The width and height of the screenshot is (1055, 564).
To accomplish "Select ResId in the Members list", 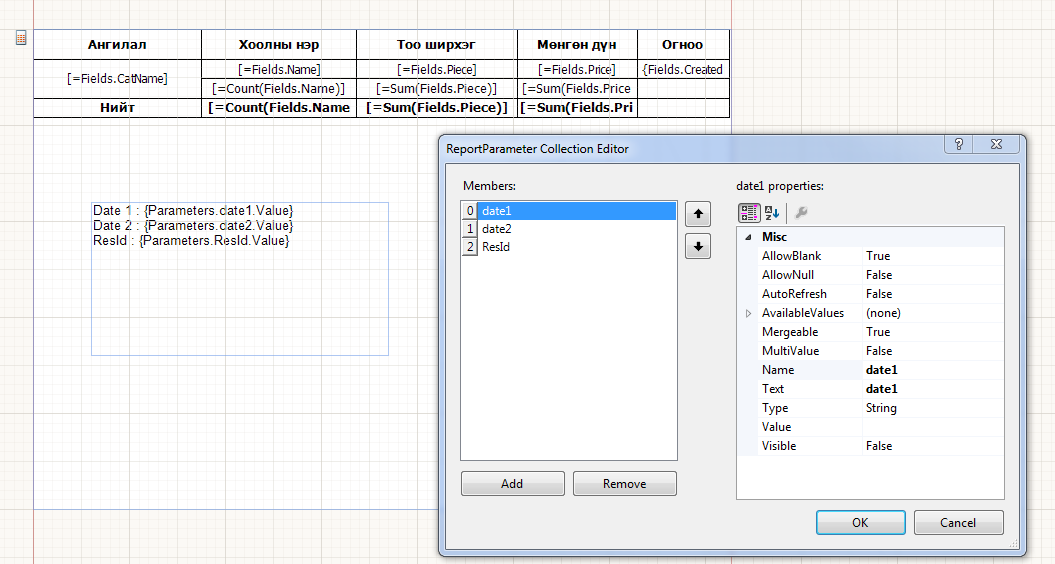I will pyautogui.click(x=496, y=247).
